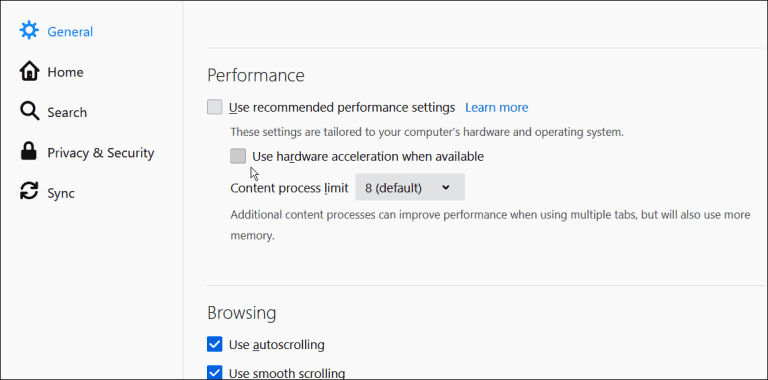Select the Home settings category
The height and width of the screenshot is (380, 768).
[x=65, y=72]
